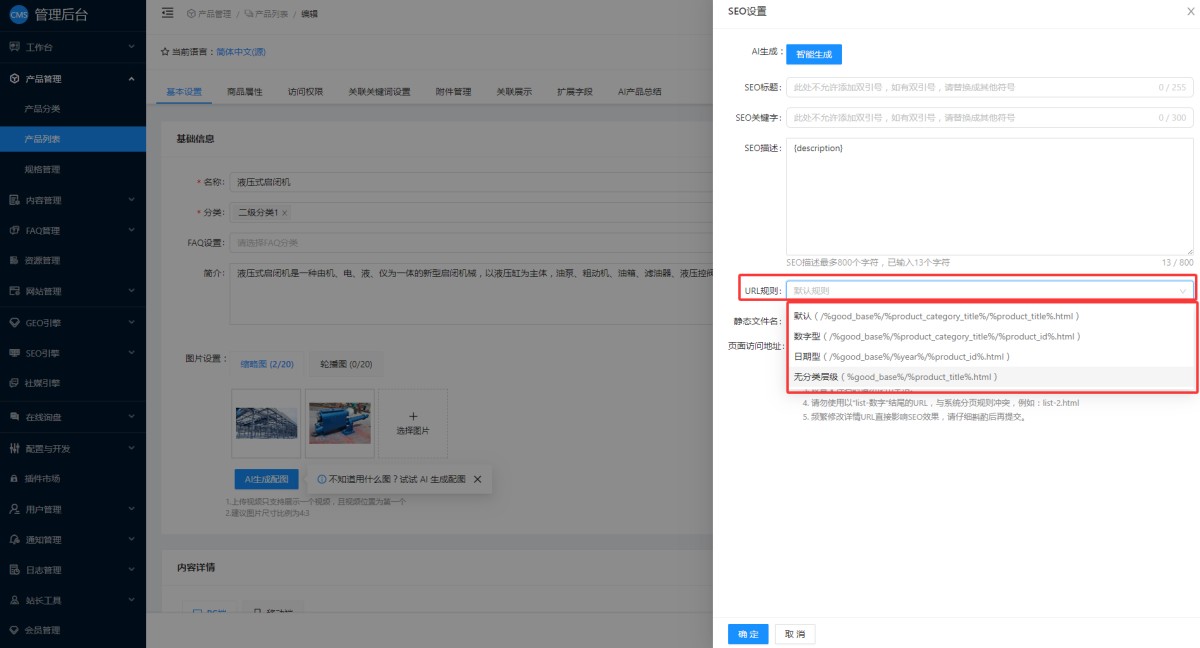This screenshot has height=648, width=1200.
Task: Switch to the 商品属性 tab
Action: (245, 91)
